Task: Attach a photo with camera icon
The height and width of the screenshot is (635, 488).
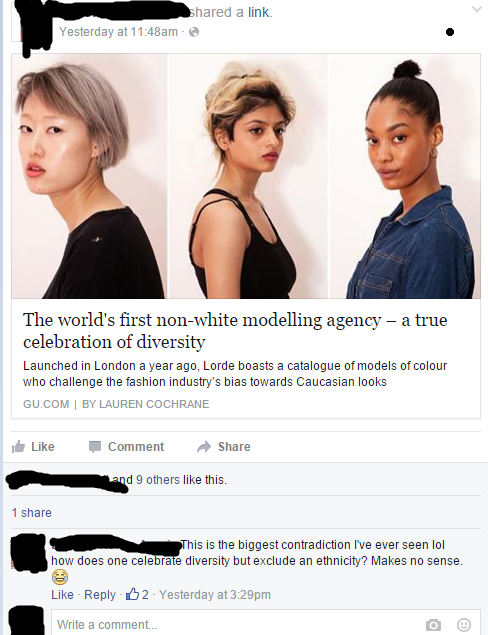Action: tap(433, 625)
